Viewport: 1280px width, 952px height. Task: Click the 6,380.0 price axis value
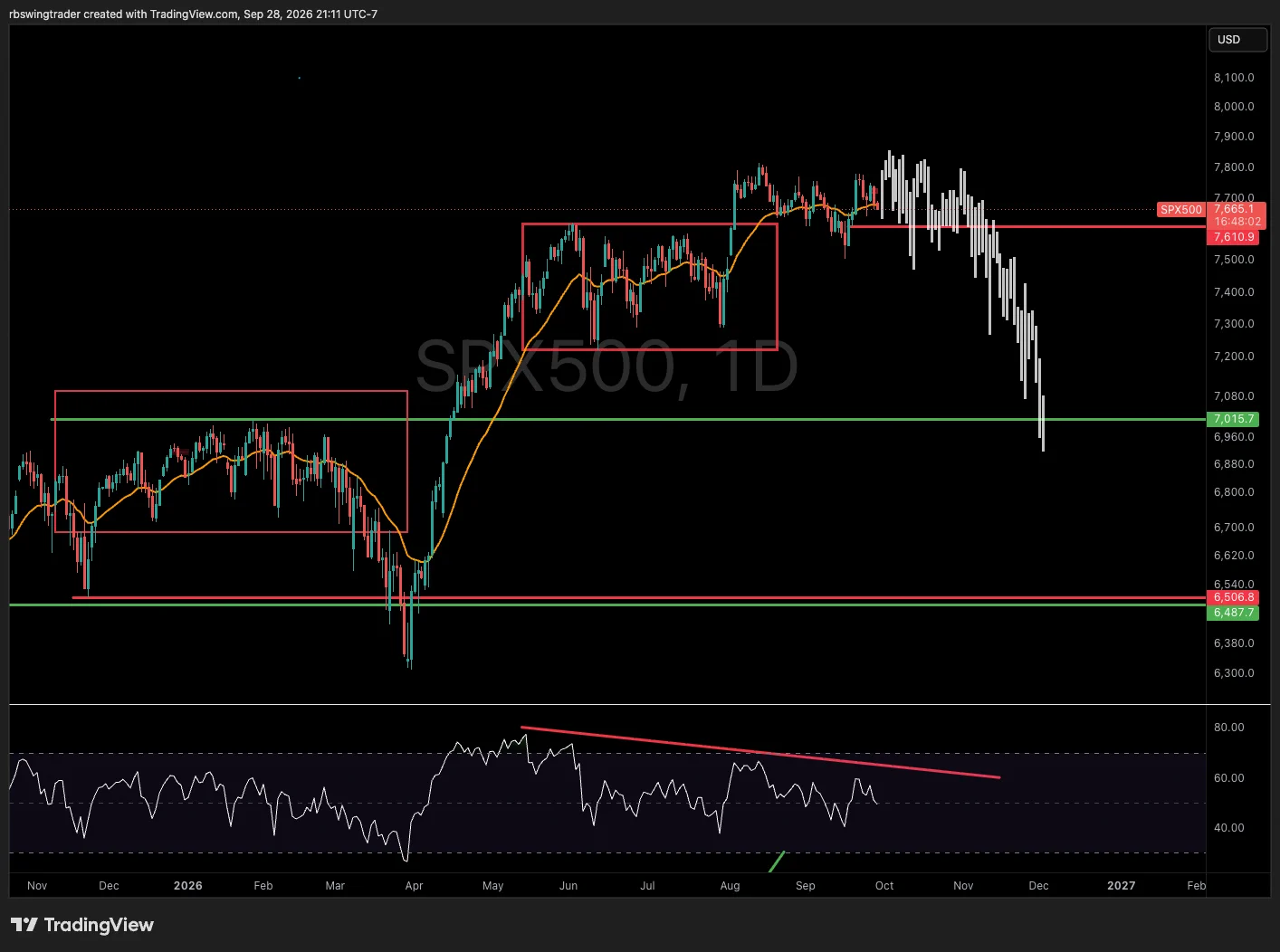pos(1234,643)
